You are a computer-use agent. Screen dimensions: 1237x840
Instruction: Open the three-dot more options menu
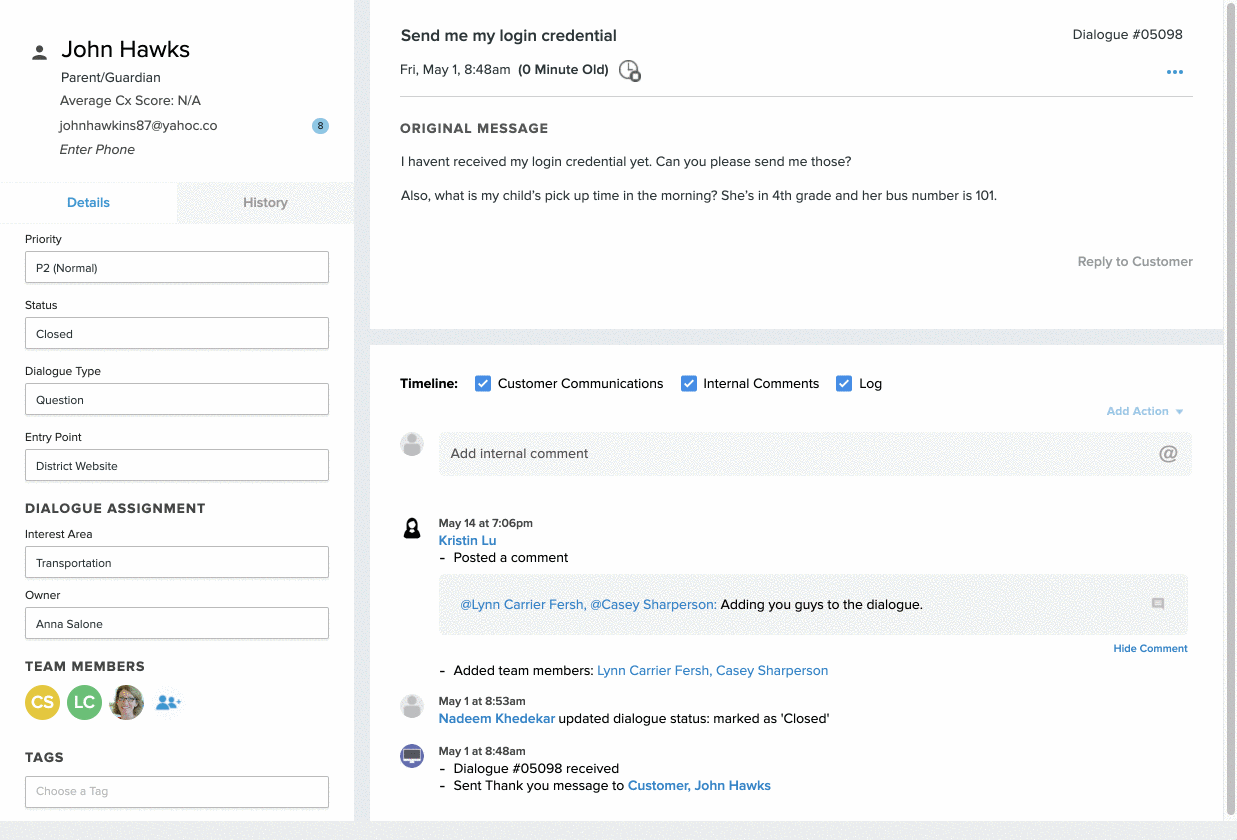[1174, 72]
